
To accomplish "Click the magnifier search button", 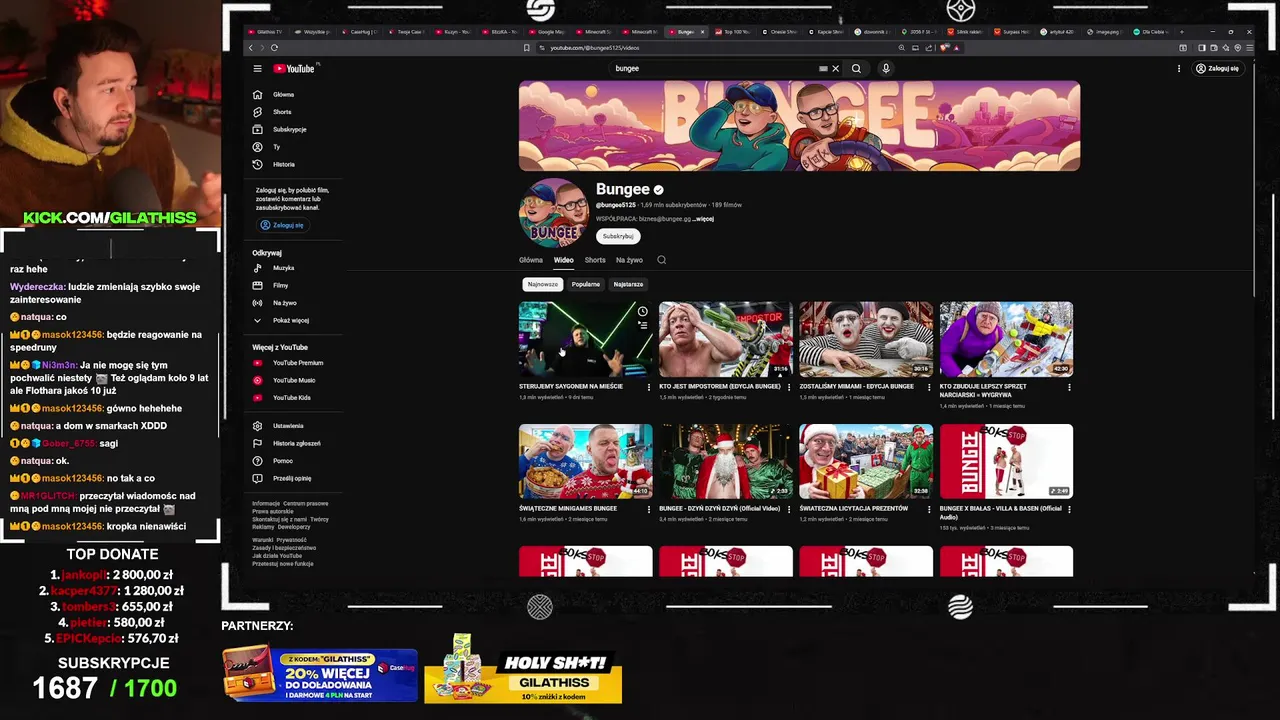I will coord(856,69).
